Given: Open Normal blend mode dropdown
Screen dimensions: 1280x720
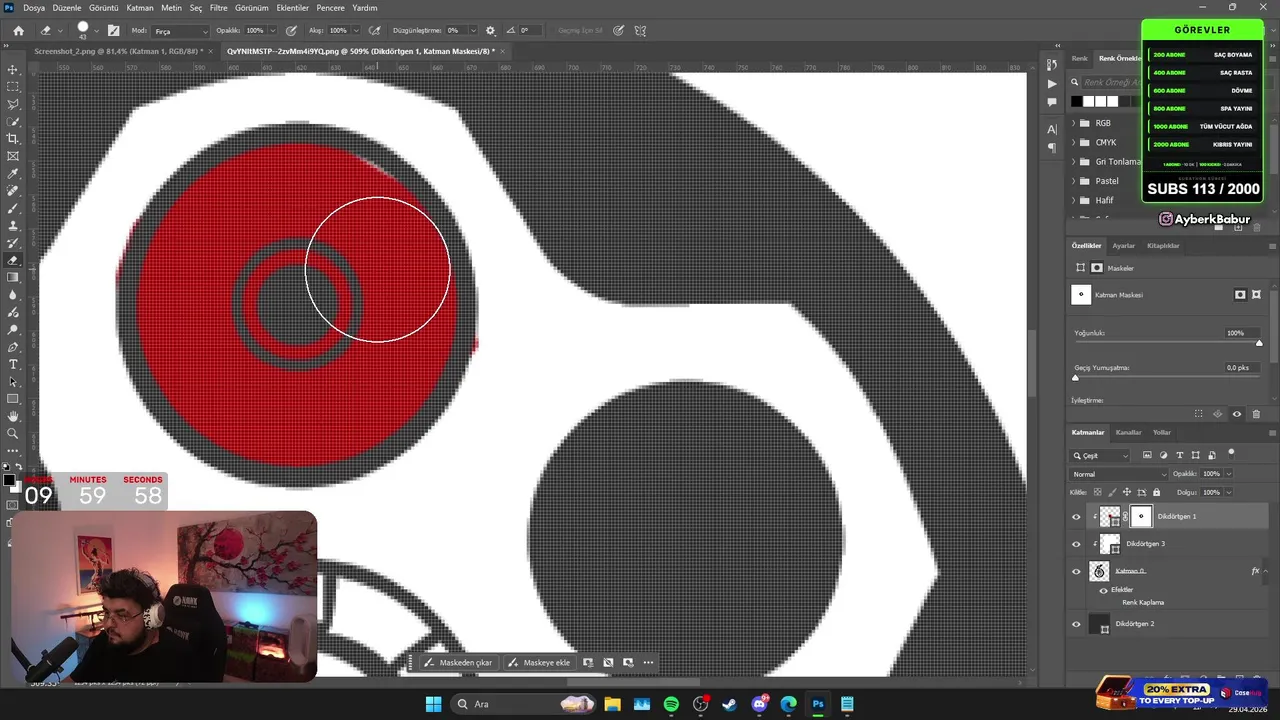Looking at the screenshot, I should [1120, 474].
